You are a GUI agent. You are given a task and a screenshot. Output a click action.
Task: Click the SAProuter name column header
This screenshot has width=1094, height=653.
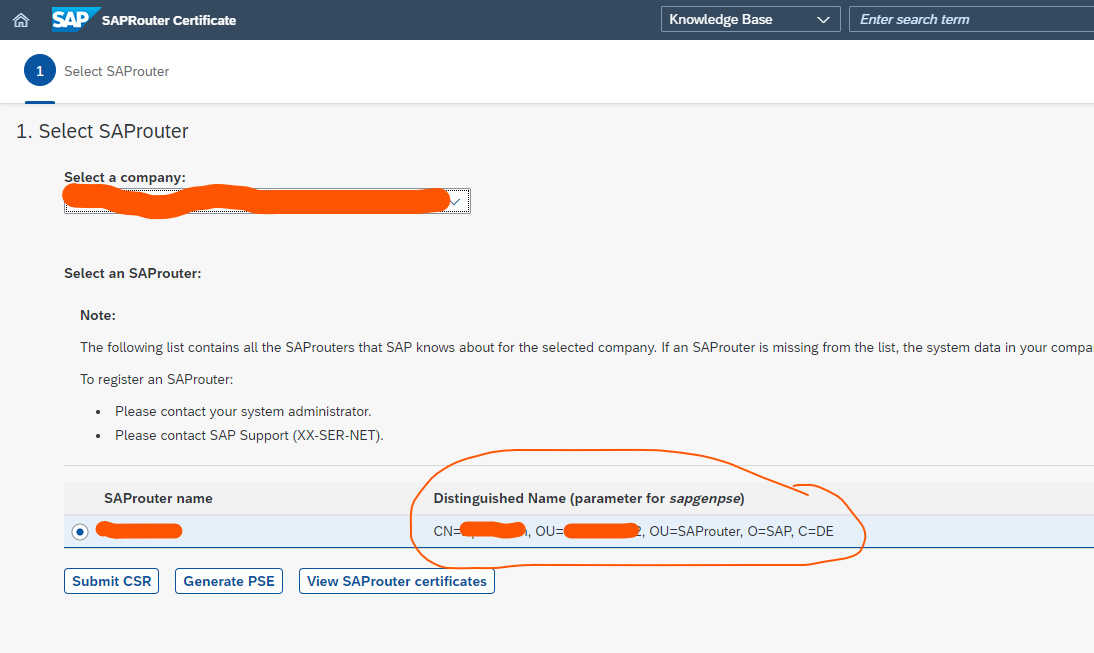point(158,498)
